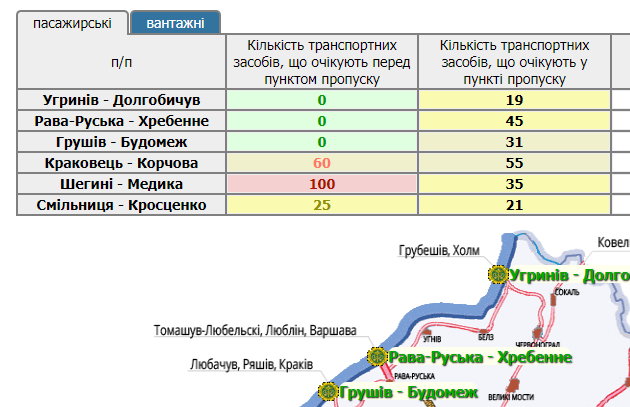Click Шегині - Медика row label
The height and width of the screenshot is (407, 630).
(x=123, y=184)
